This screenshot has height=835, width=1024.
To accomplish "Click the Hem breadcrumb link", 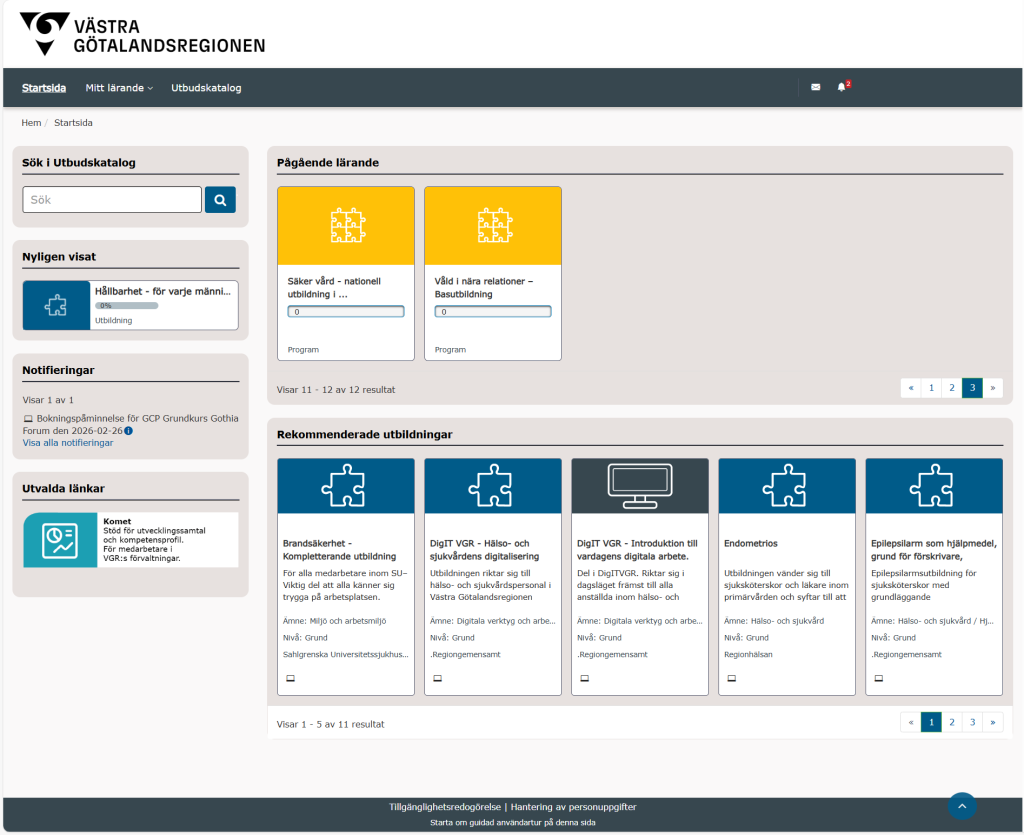I will 31,123.
